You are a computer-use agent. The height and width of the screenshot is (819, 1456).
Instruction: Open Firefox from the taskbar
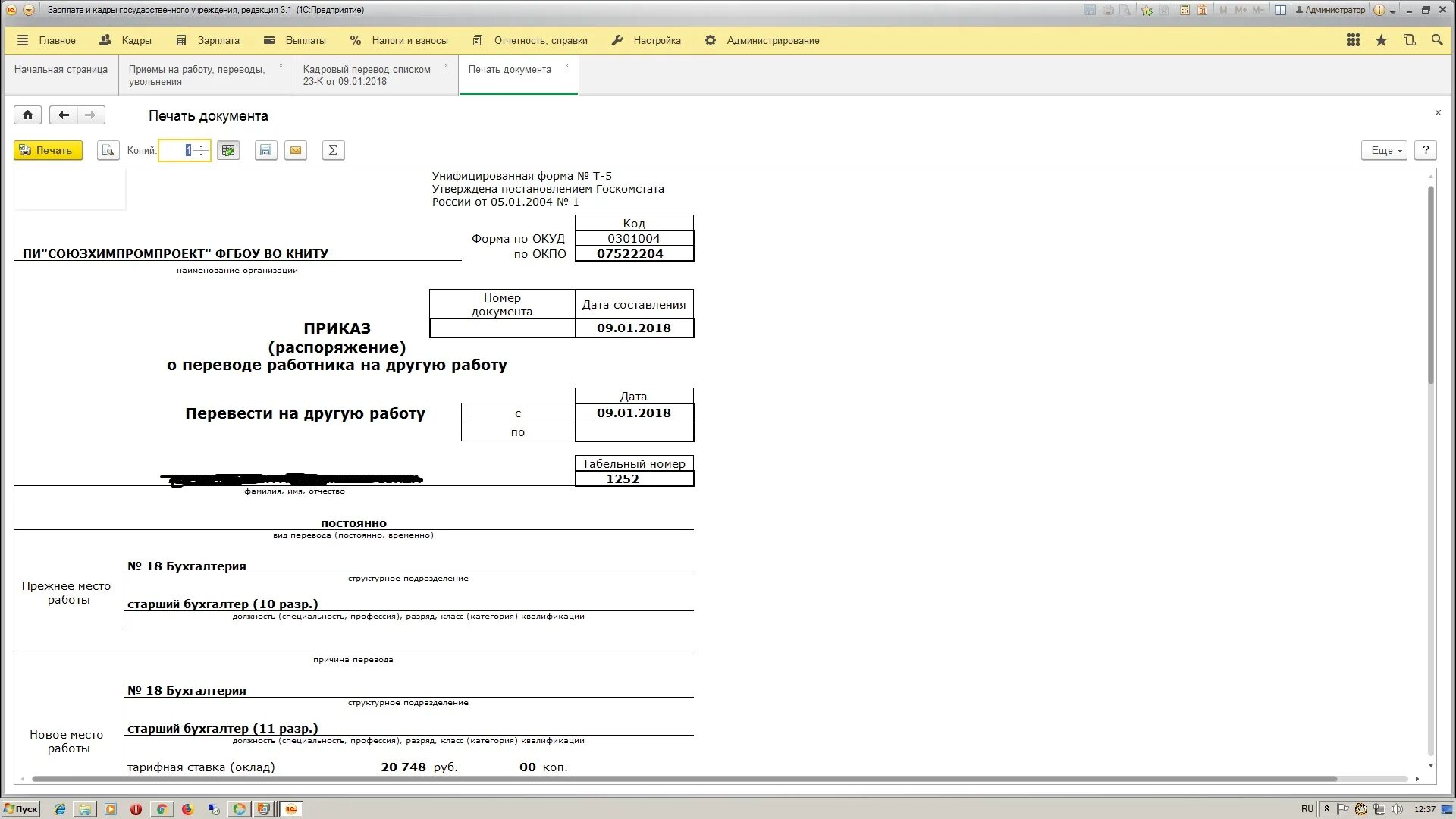coord(187,809)
